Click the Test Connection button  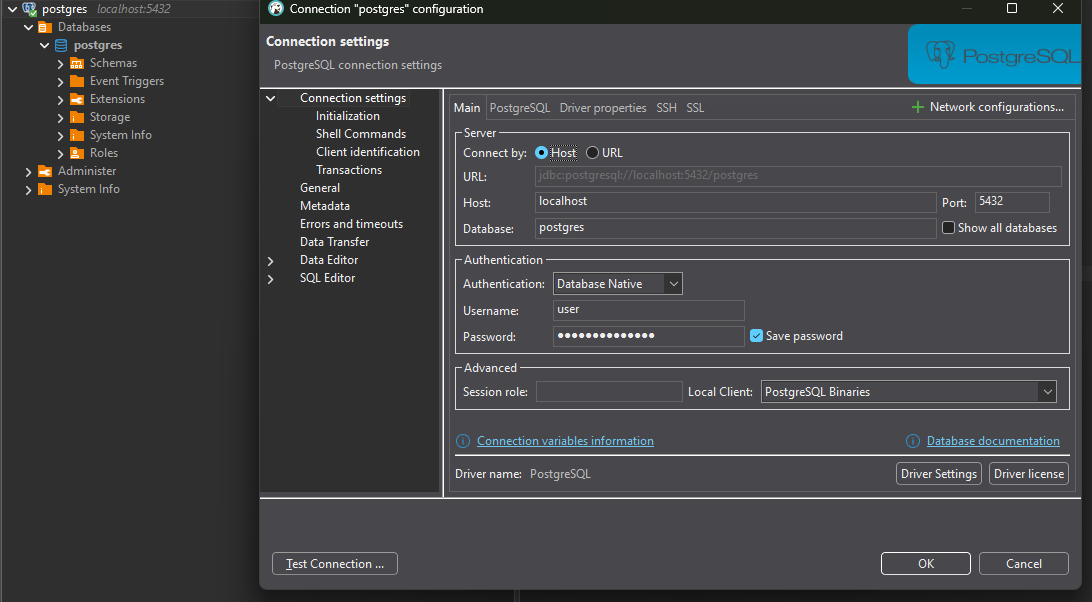(x=334, y=564)
